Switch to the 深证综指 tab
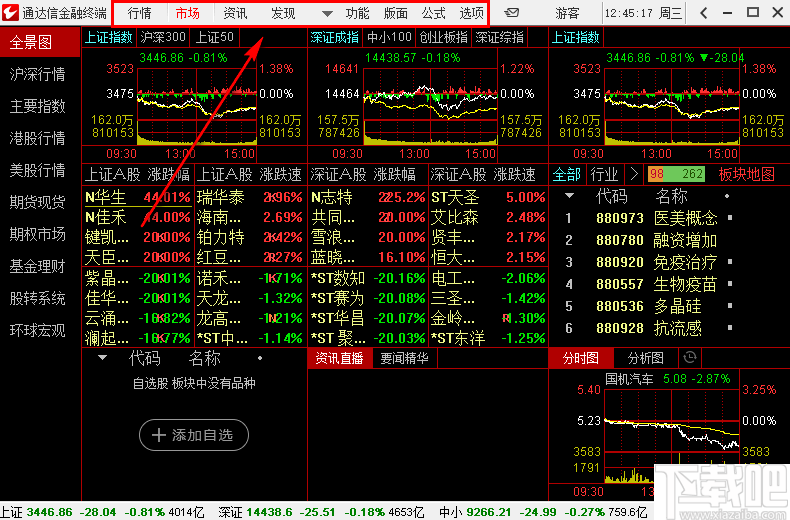This screenshot has width=790, height=520. point(499,37)
